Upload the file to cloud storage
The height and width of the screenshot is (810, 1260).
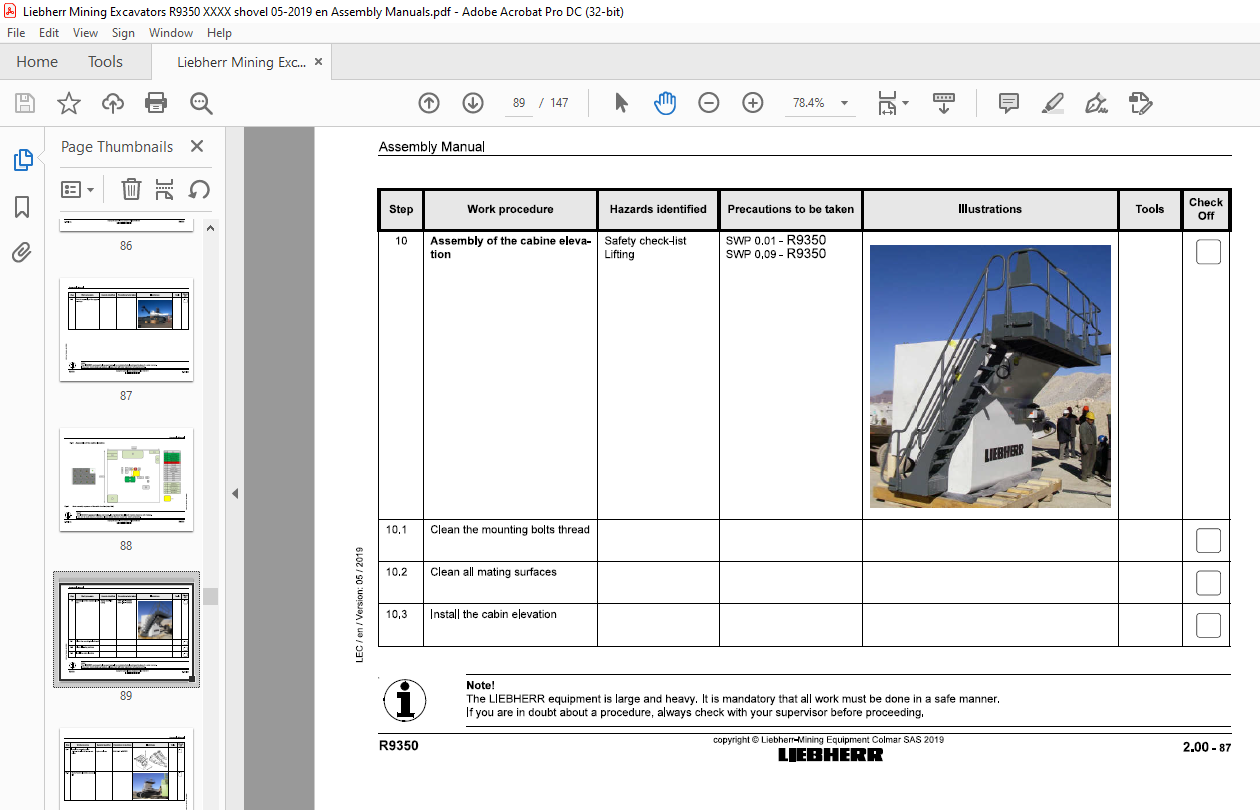click(113, 103)
